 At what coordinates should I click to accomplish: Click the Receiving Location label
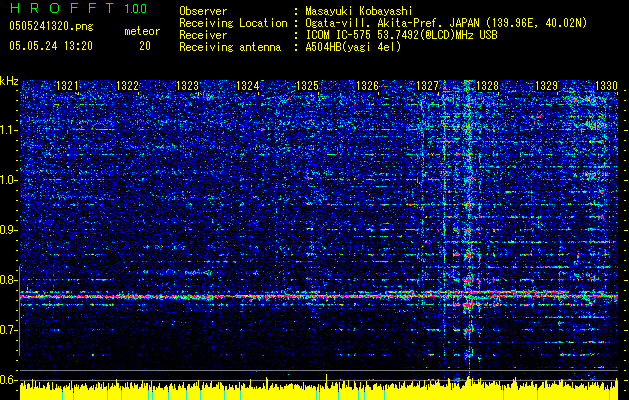point(233,23)
